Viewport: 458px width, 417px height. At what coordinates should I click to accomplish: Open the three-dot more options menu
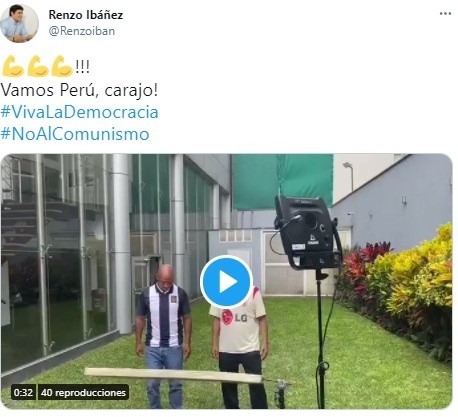tap(445, 14)
